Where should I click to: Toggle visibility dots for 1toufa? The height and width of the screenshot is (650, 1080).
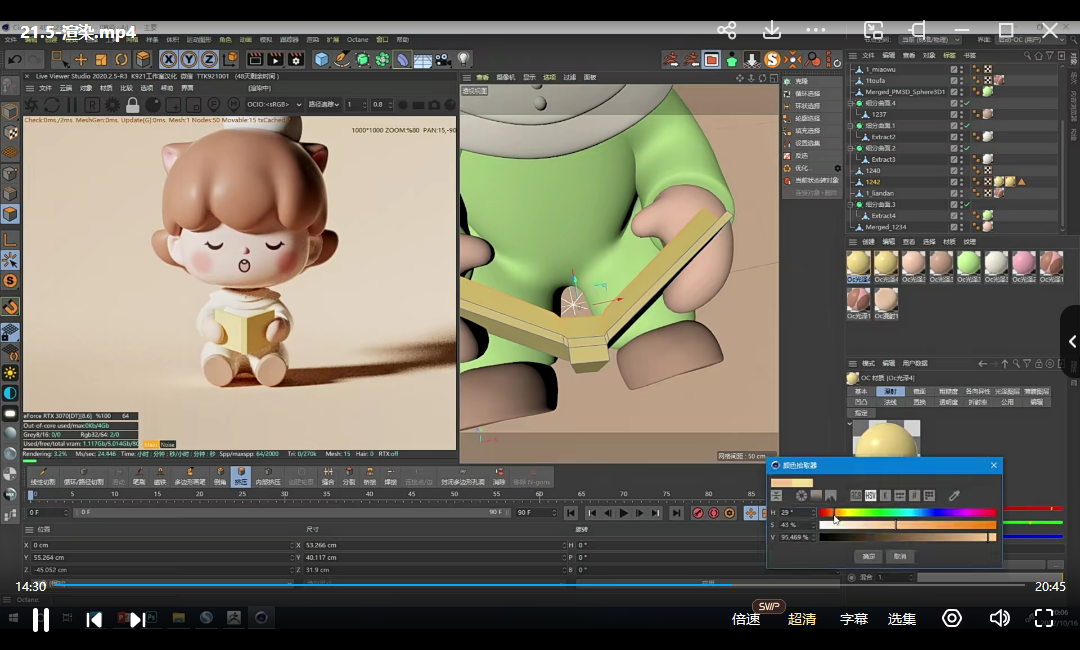pyautogui.click(x=962, y=81)
